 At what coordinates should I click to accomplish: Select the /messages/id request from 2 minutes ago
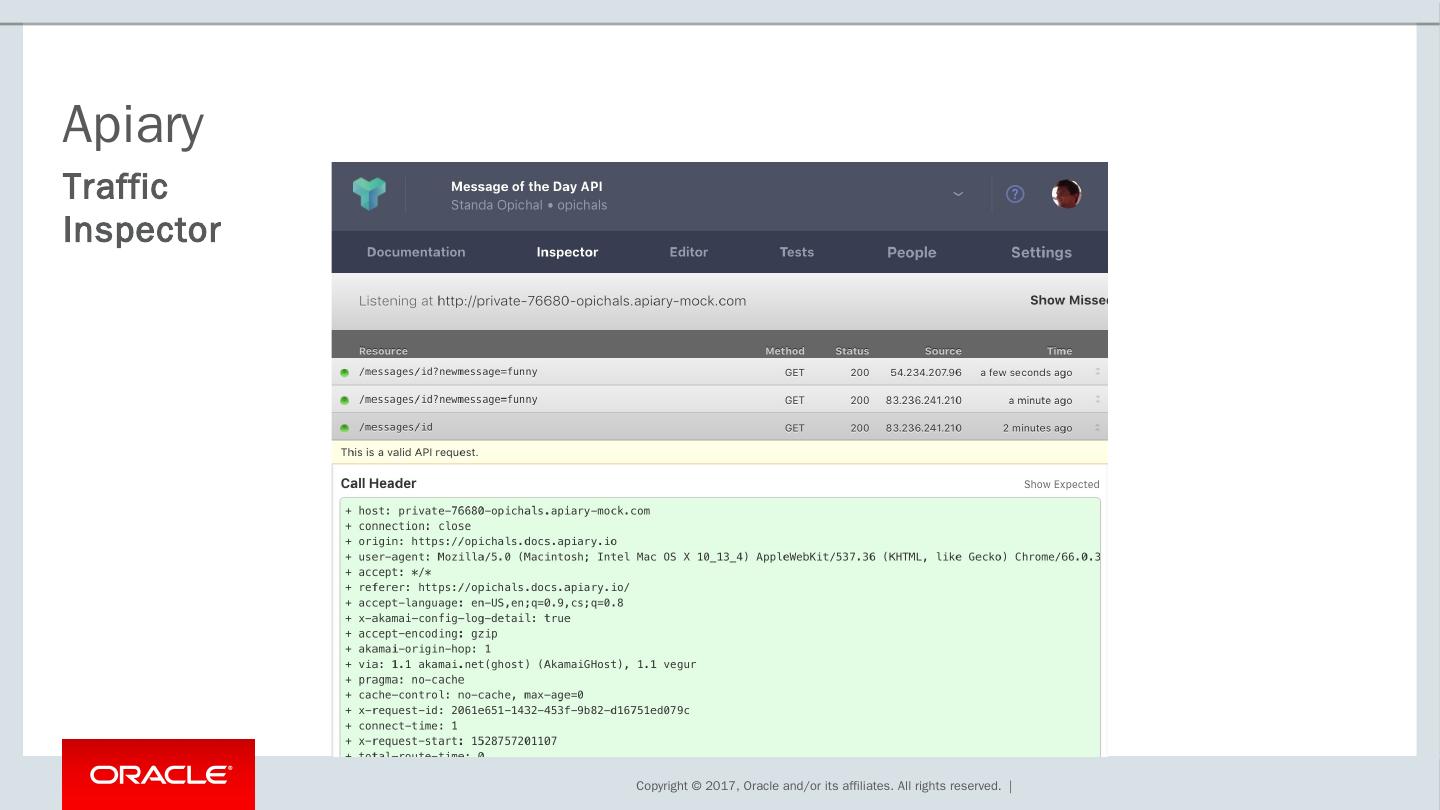click(x=720, y=428)
